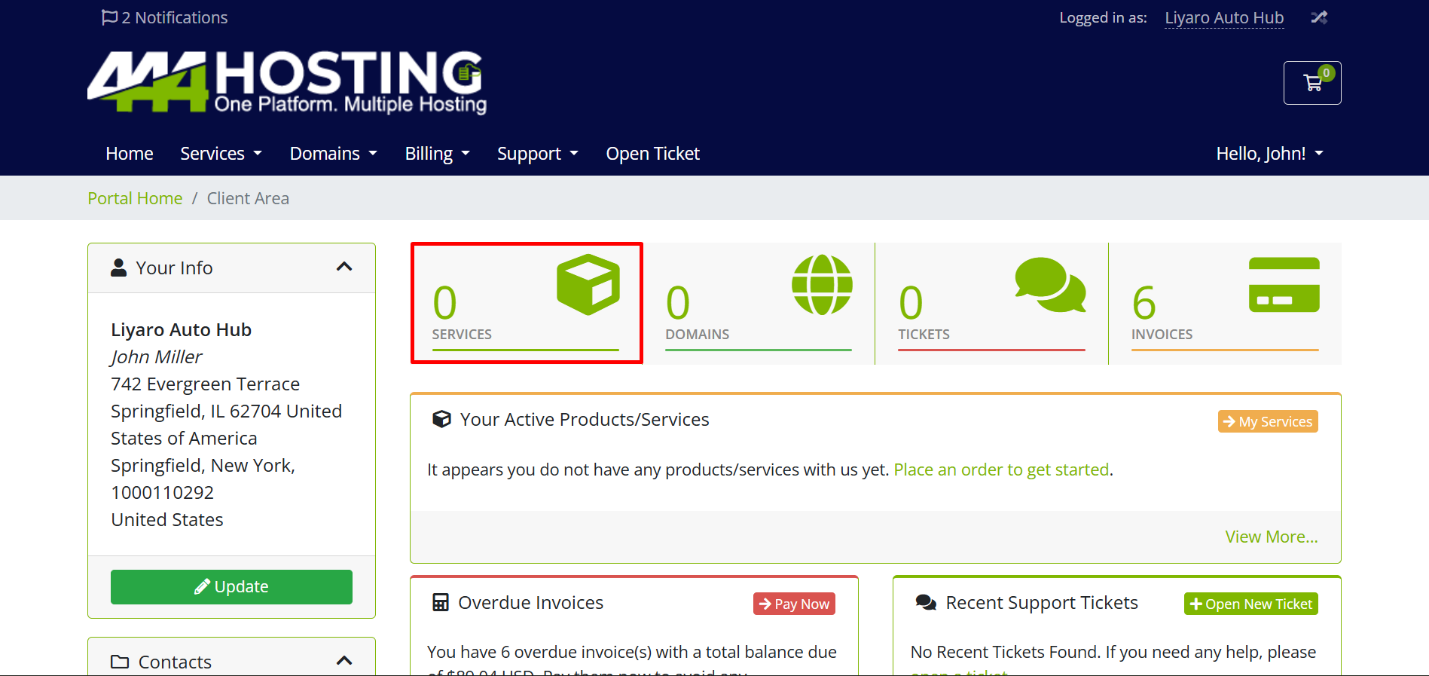Expand the Services dropdown menu
The height and width of the screenshot is (676, 1429).
(220, 153)
